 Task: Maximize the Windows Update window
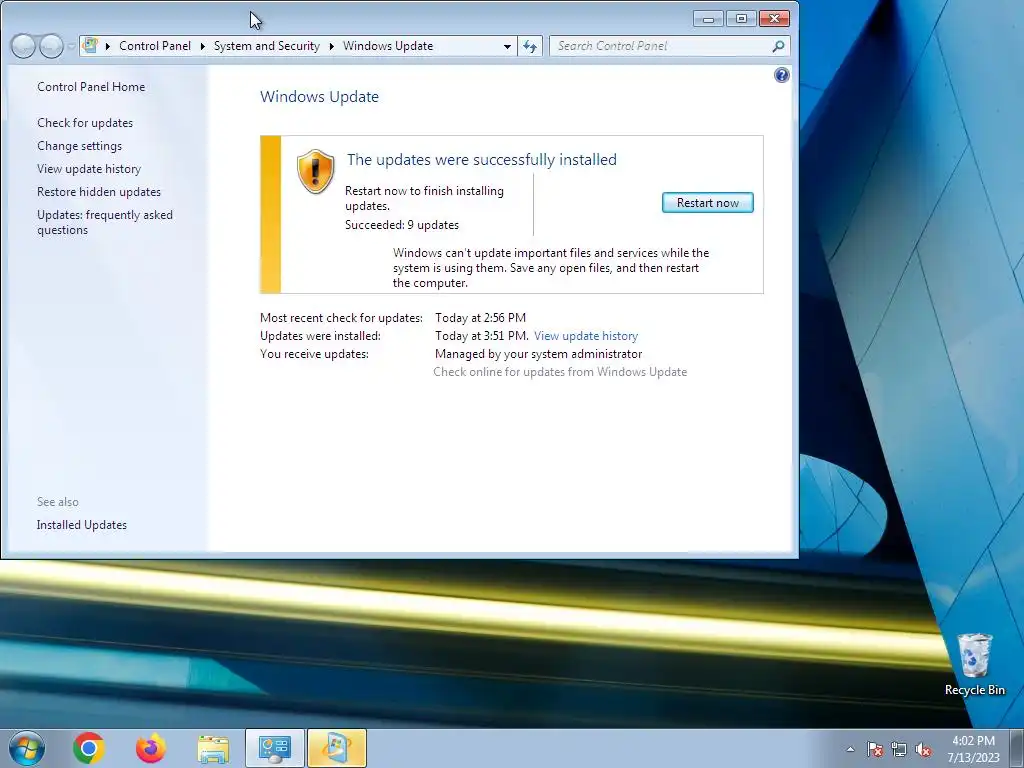tap(741, 18)
